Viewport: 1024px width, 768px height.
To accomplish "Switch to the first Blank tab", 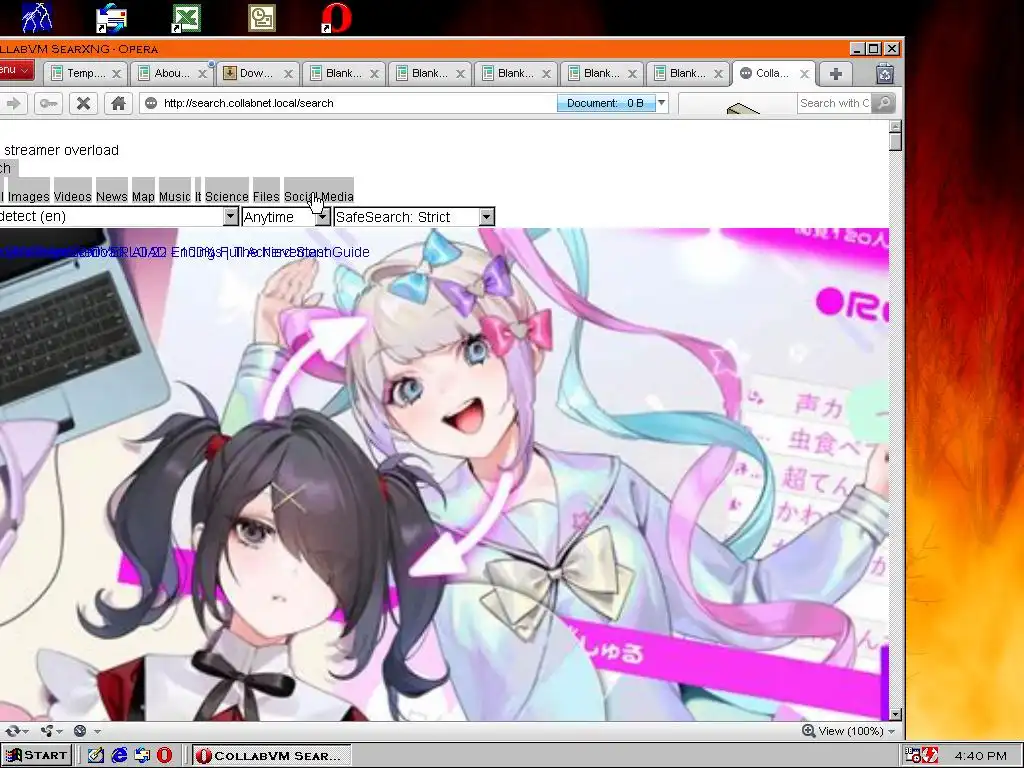I will [x=343, y=74].
